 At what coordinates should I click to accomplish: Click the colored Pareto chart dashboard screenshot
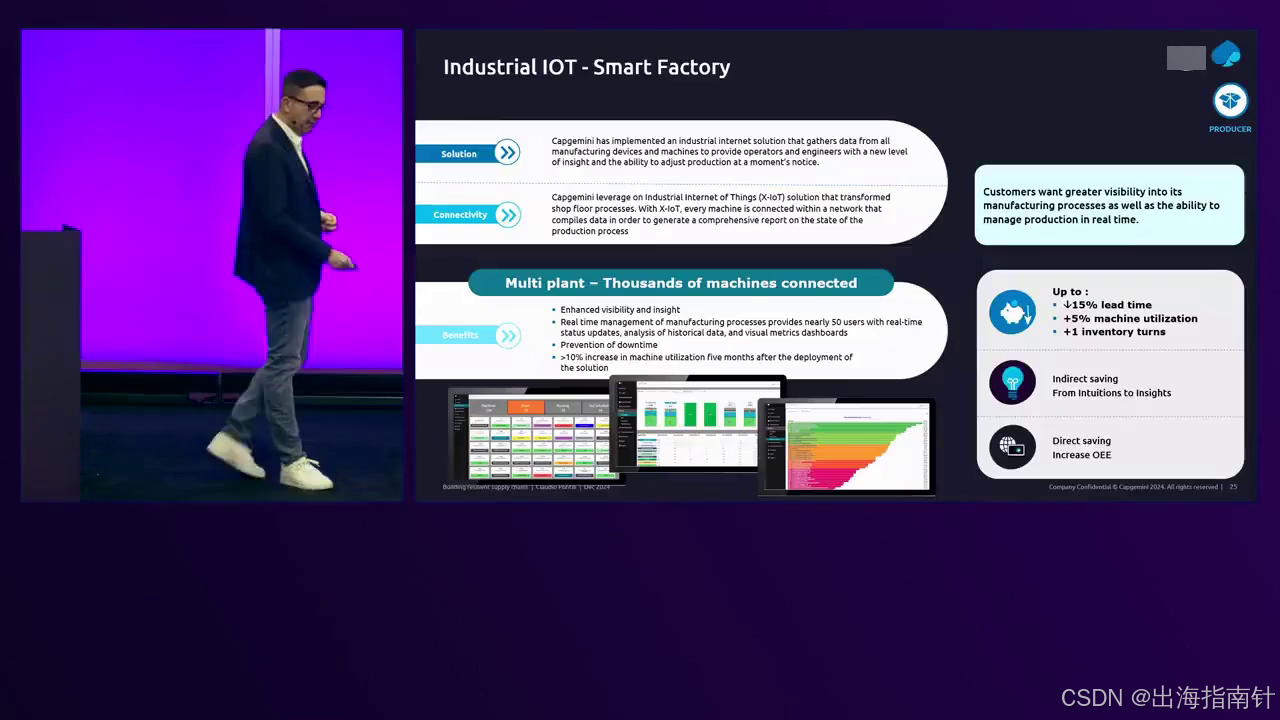[848, 446]
